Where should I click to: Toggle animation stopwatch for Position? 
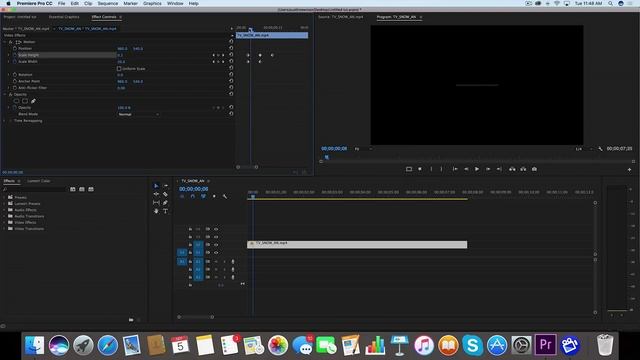click(15, 48)
